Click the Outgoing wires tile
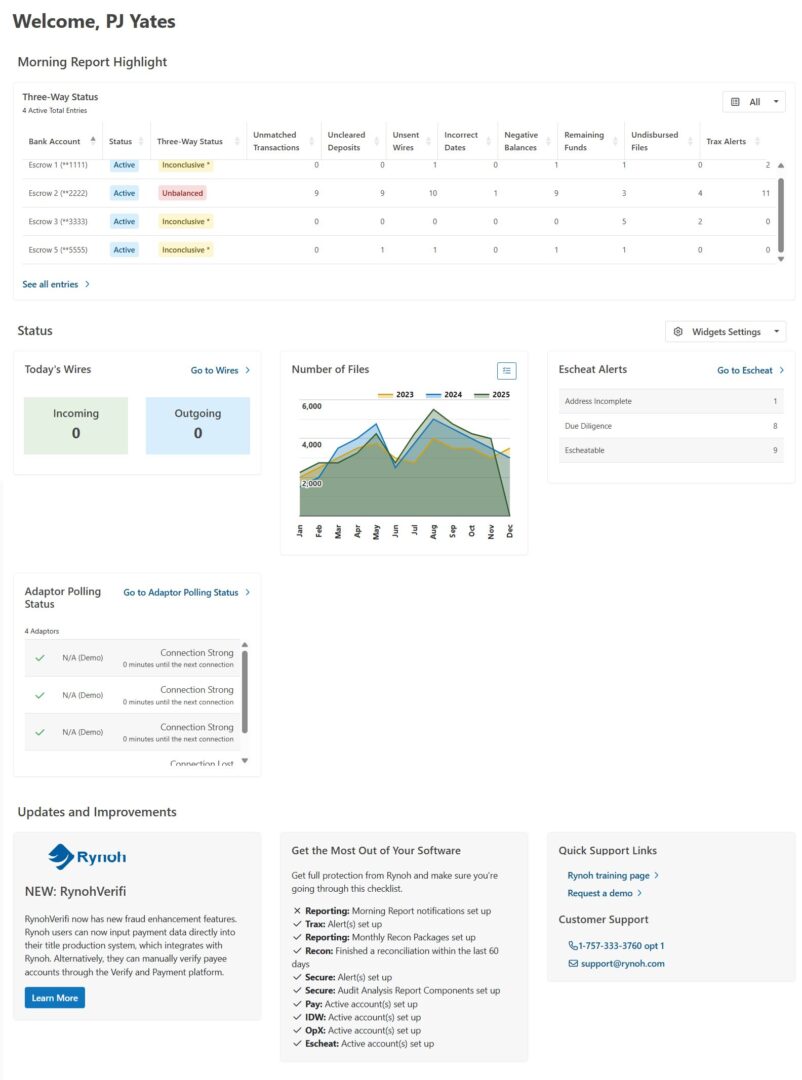The height and width of the screenshot is (1080, 802). pos(198,425)
